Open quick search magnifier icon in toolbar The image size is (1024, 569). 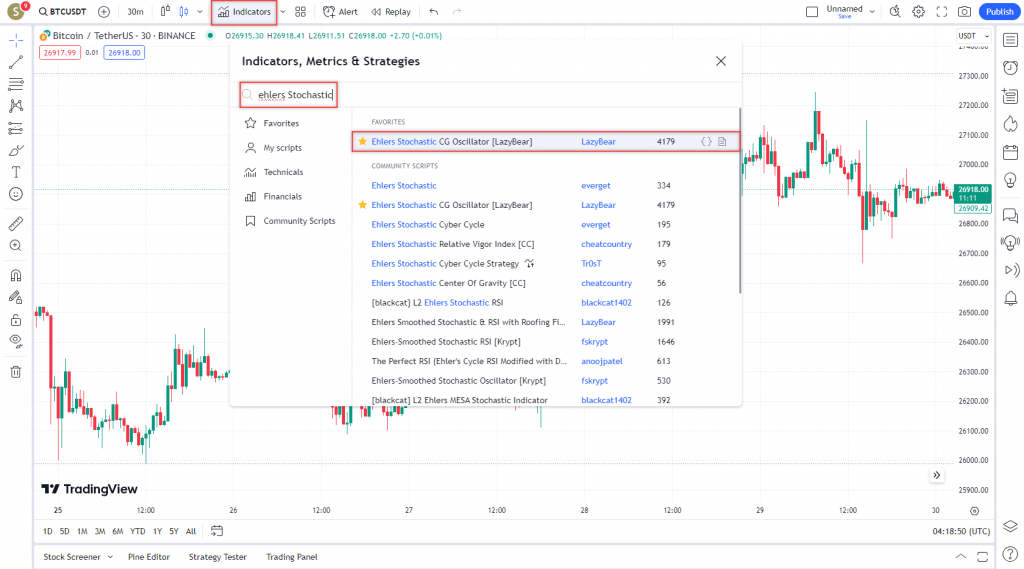tap(895, 12)
